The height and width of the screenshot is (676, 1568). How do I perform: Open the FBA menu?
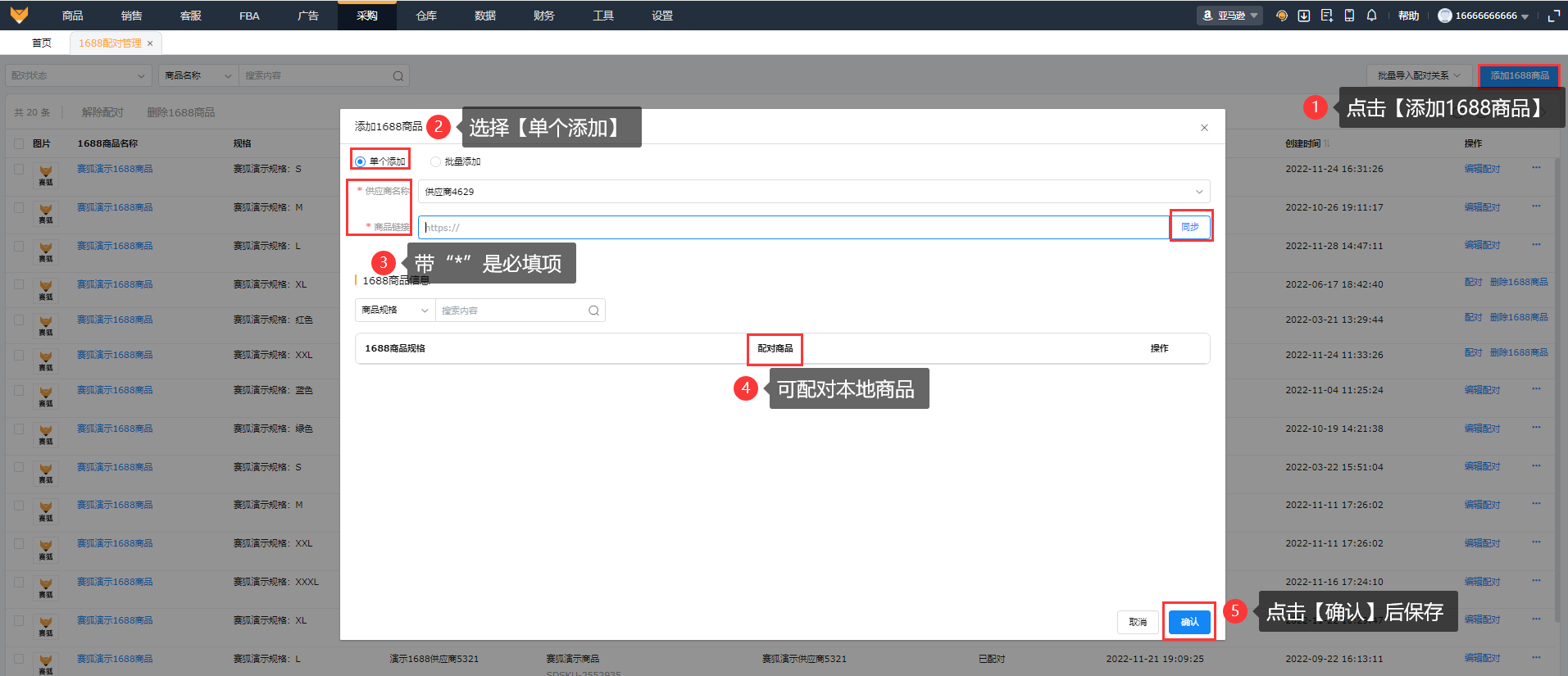pyautogui.click(x=249, y=16)
